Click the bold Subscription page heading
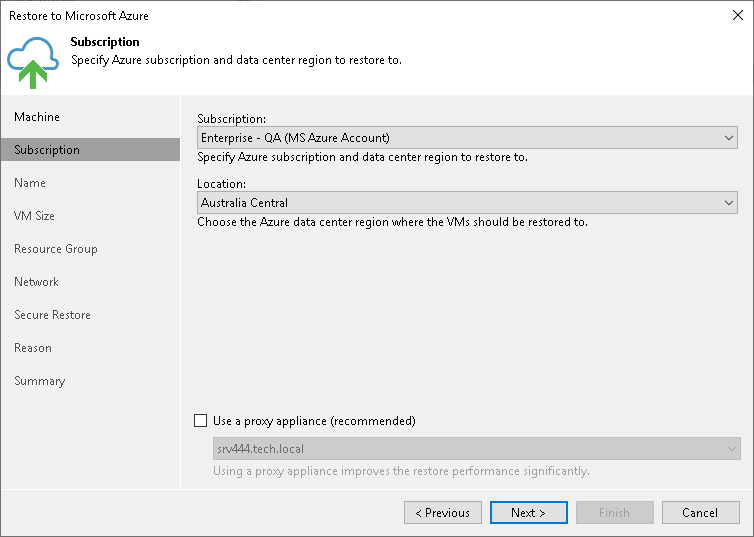 [x=105, y=42]
